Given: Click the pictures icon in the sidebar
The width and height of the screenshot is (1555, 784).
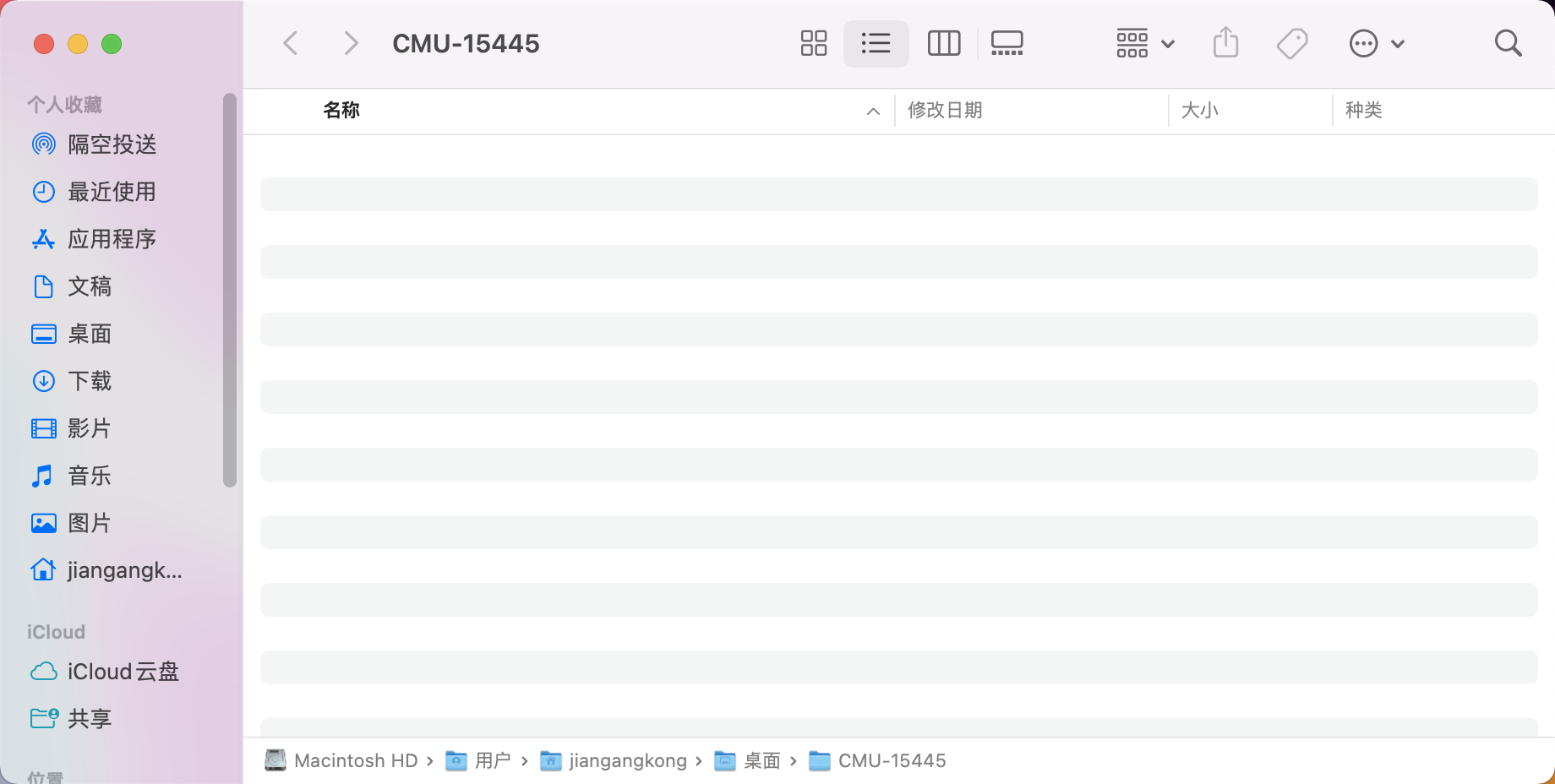Looking at the screenshot, I should 44,523.
